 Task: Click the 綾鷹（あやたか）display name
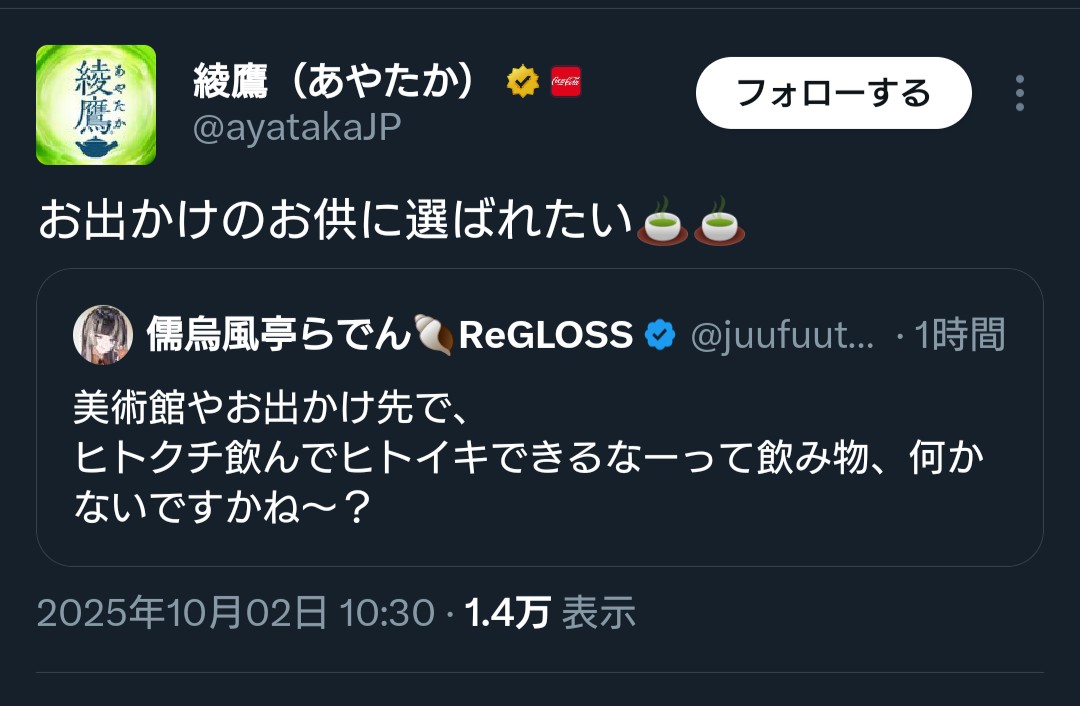tap(335, 81)
